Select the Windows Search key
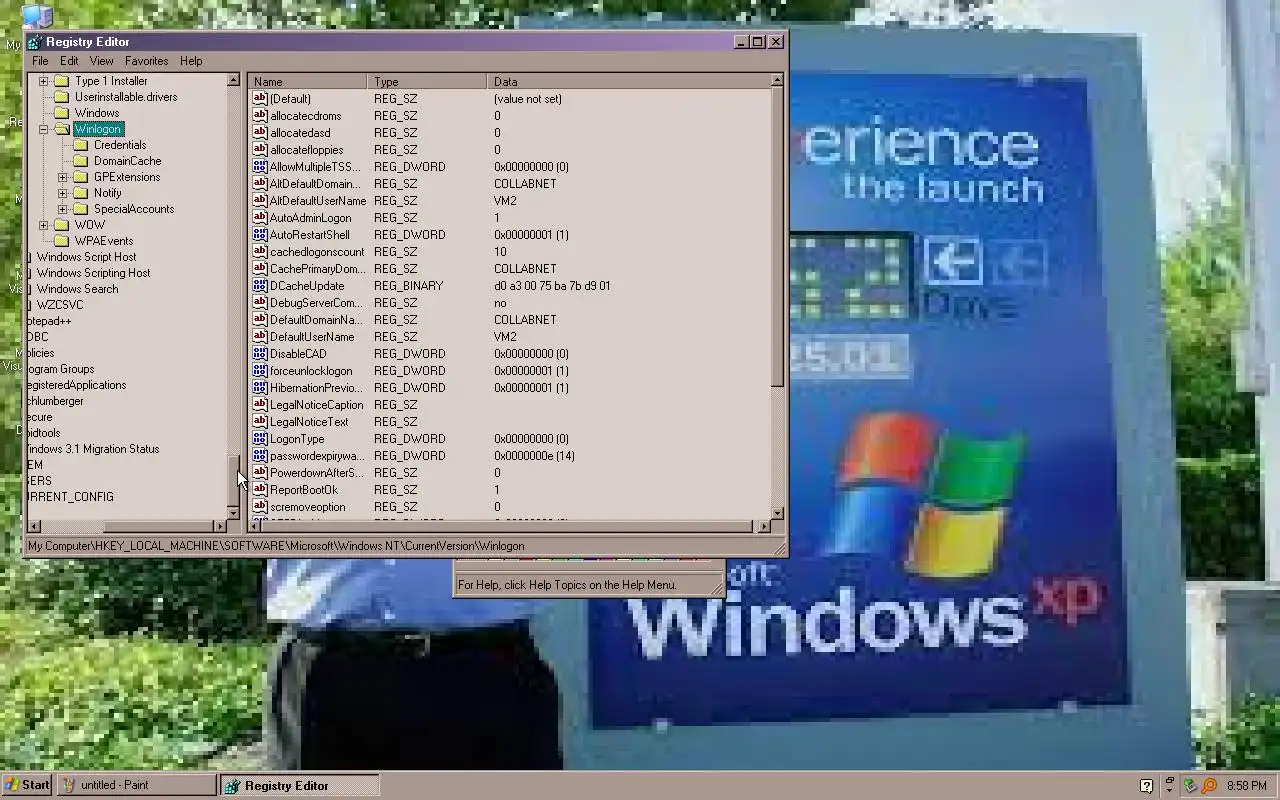 coord(77,289)
